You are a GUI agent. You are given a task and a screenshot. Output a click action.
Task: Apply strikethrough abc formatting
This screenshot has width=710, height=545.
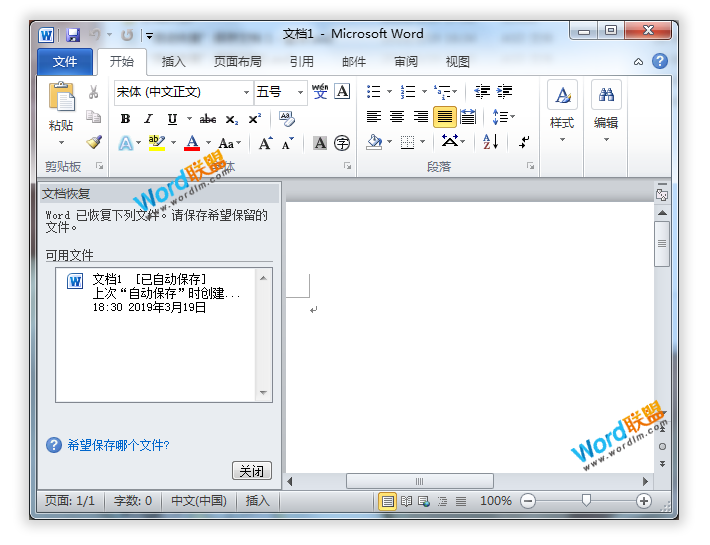[x=208, y=119]
